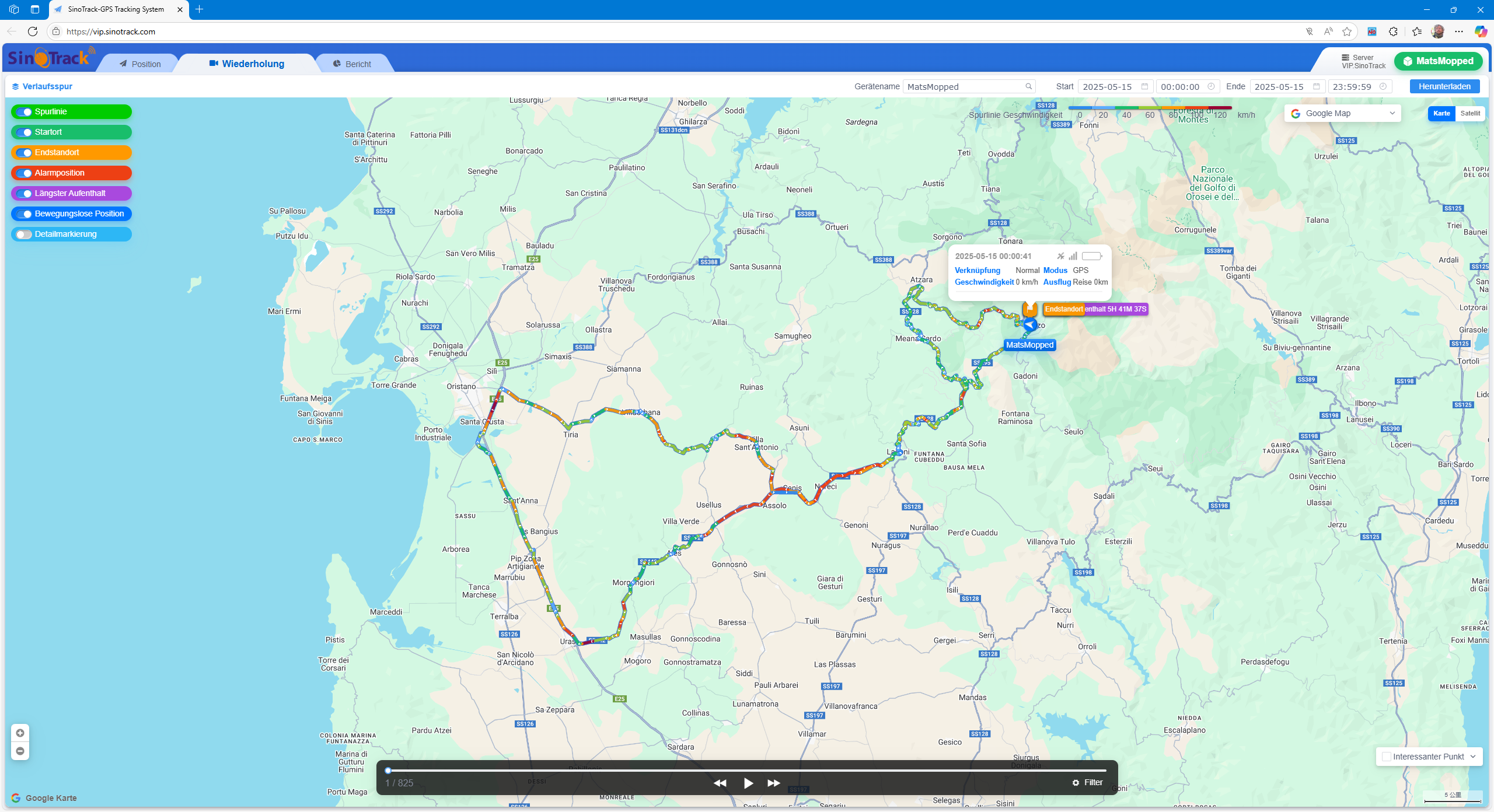The height and width of the screenshot is (812, 1494).
Task: Click the map zoom-in plus icon
Action: click(20, 733)
